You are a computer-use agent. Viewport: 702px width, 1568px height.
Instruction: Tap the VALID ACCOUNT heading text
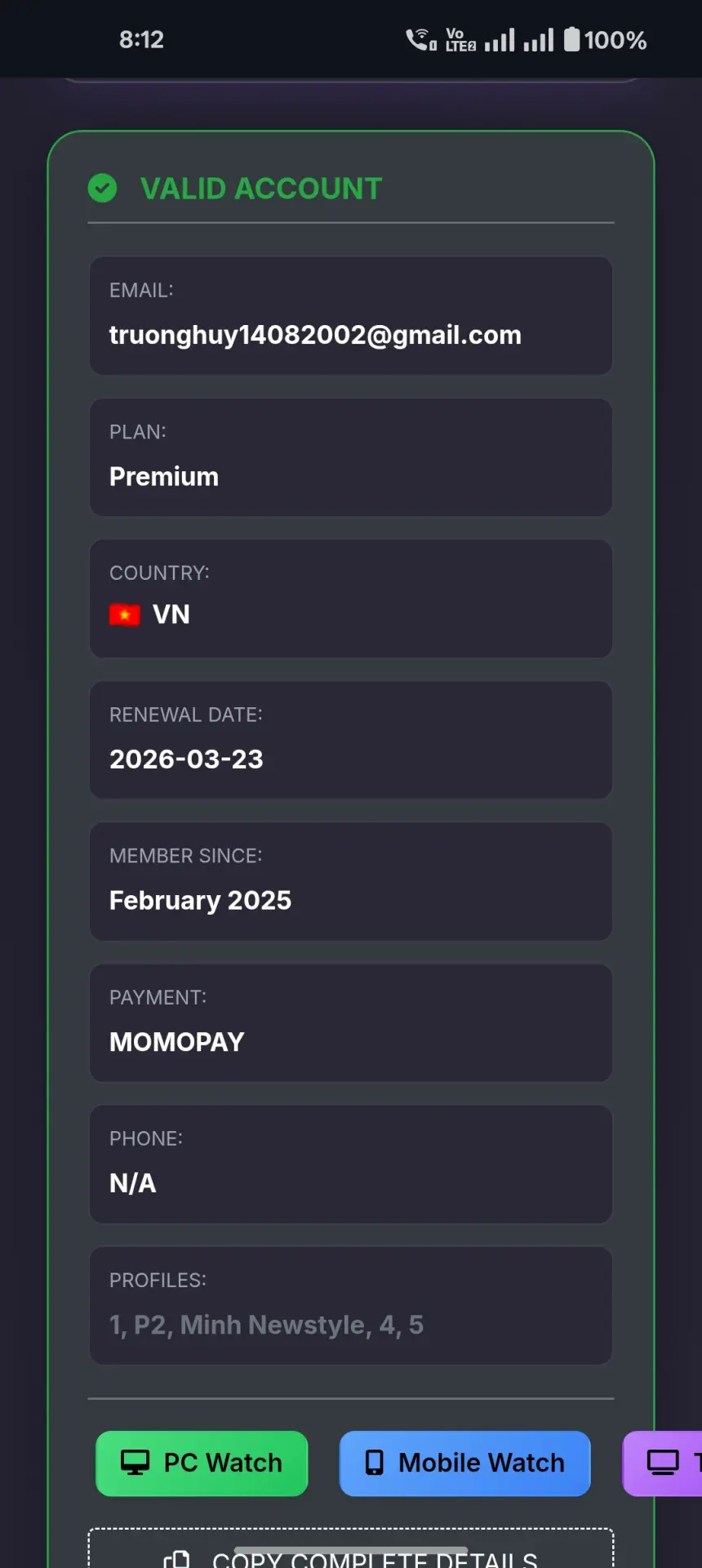click(261, 189)
